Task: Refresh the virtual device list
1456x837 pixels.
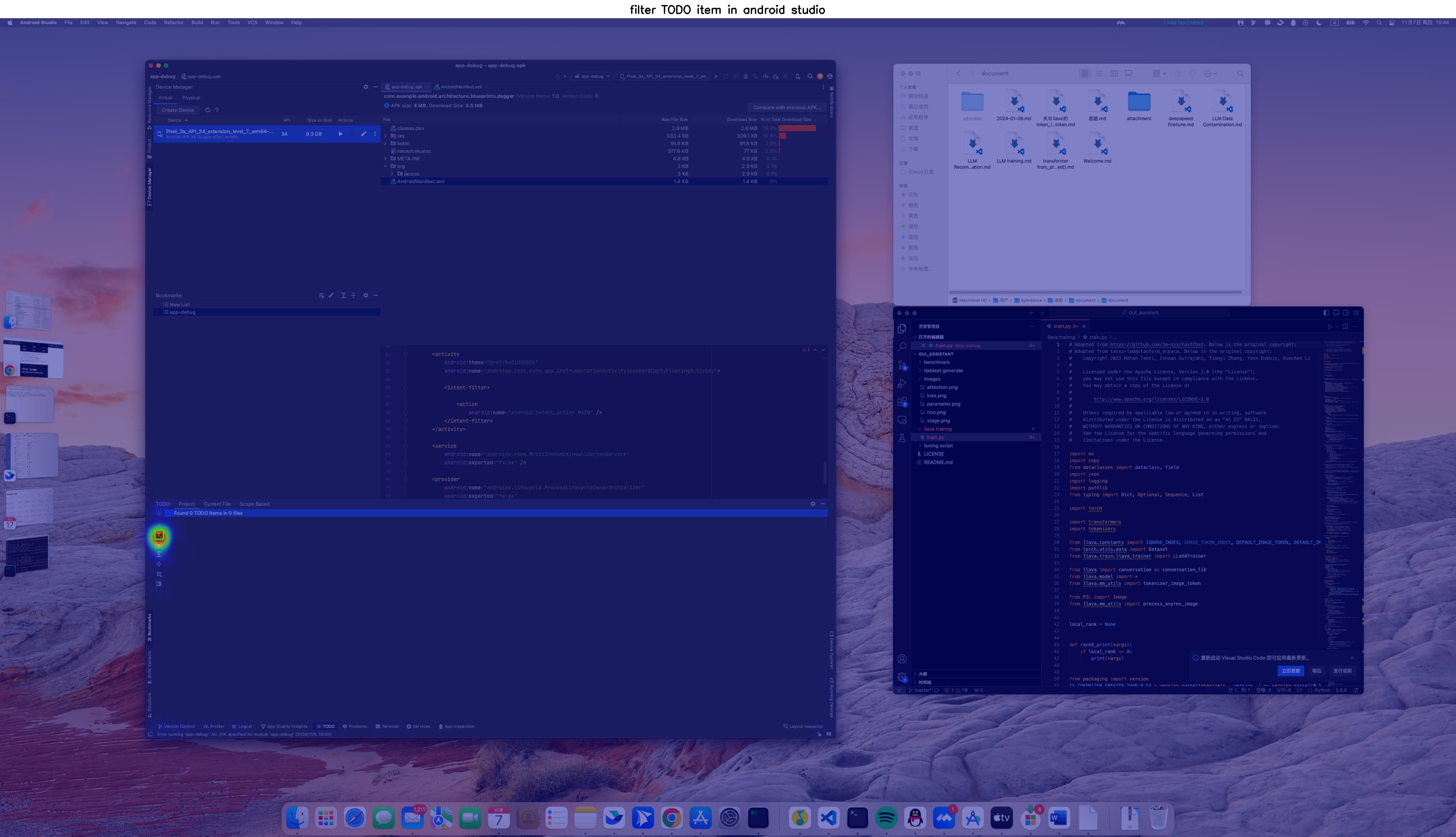Action: (207, 110)
